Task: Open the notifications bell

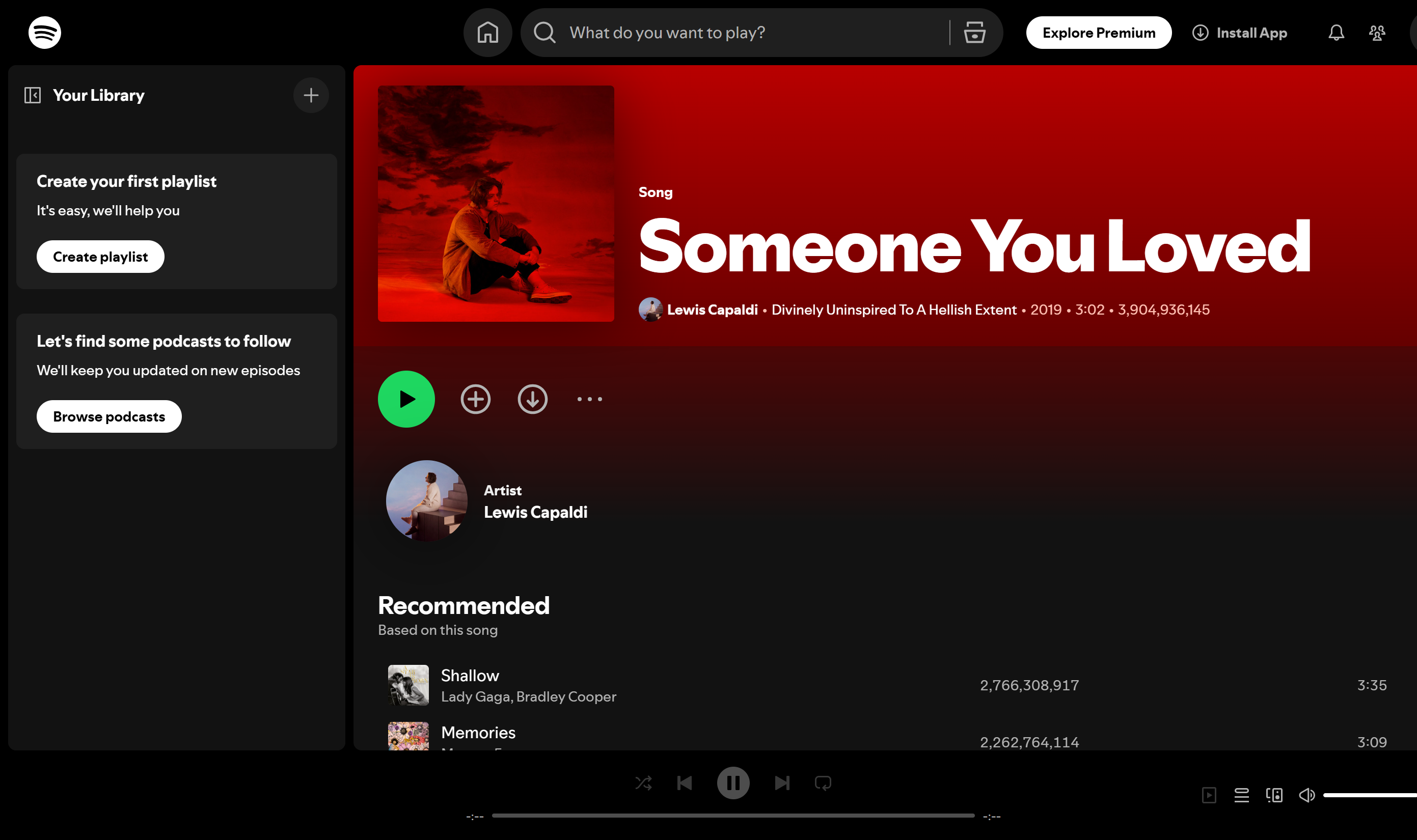Action: [1336, 32]
